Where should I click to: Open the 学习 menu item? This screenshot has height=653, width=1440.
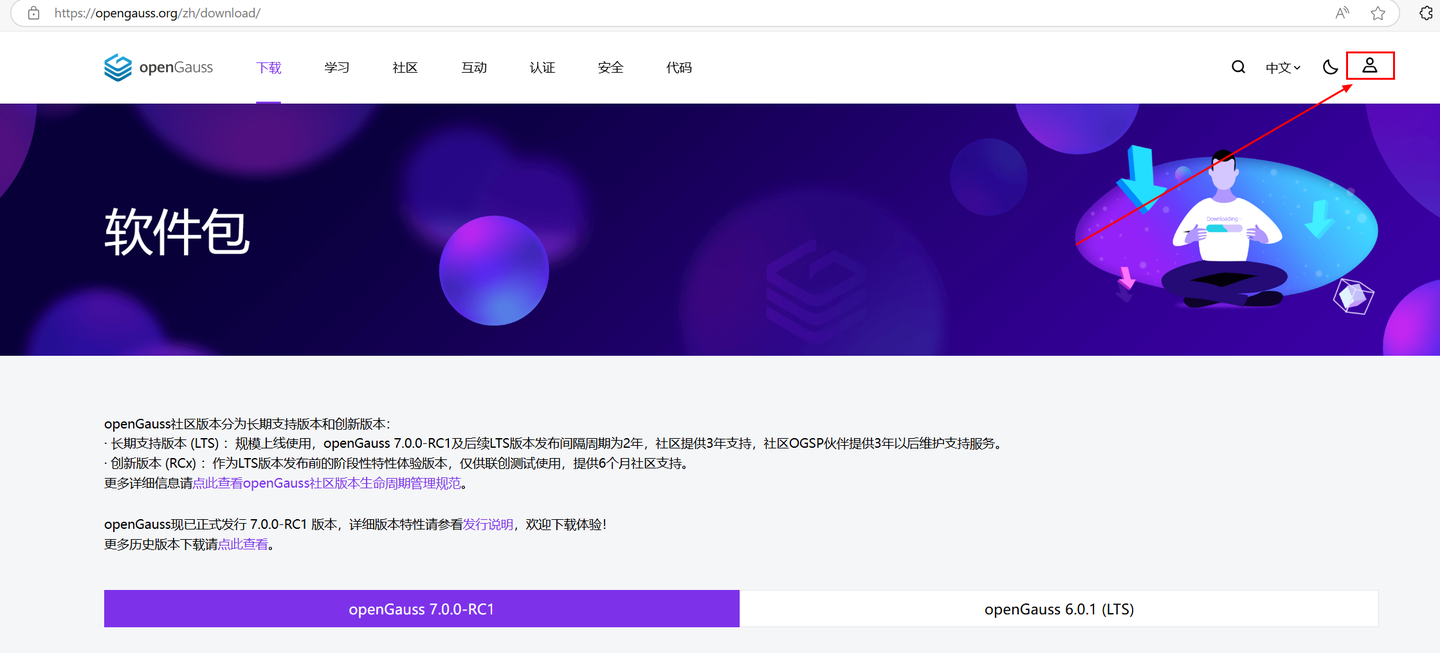pyautogui.click(x=336, y=67)
